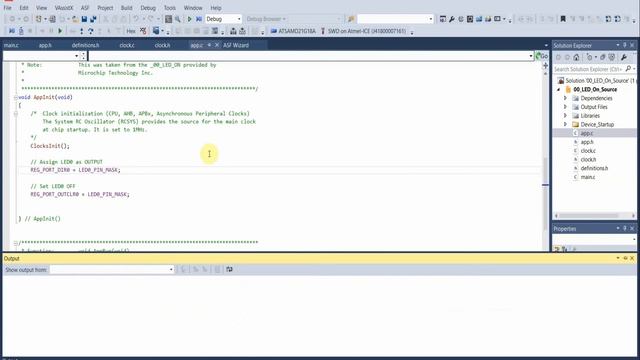This screenshot has width=640, height=360.
Task: Click the Go button in navigation bar
Action: (542, 56)
